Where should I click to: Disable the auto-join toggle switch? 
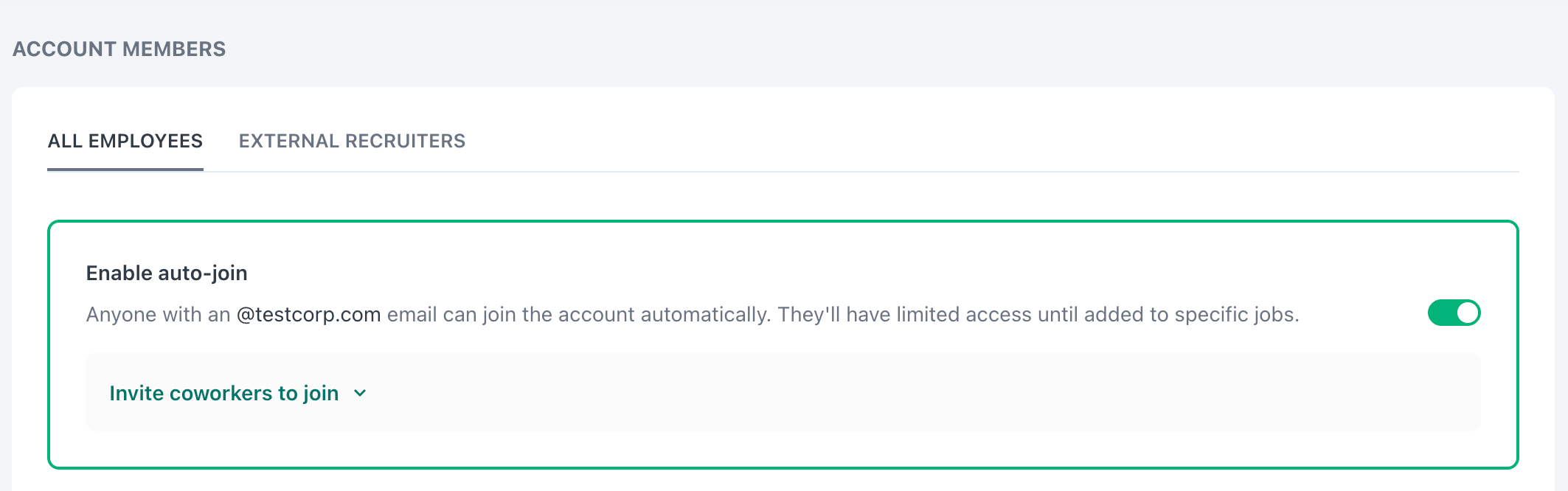click(x=1454, y=313)
